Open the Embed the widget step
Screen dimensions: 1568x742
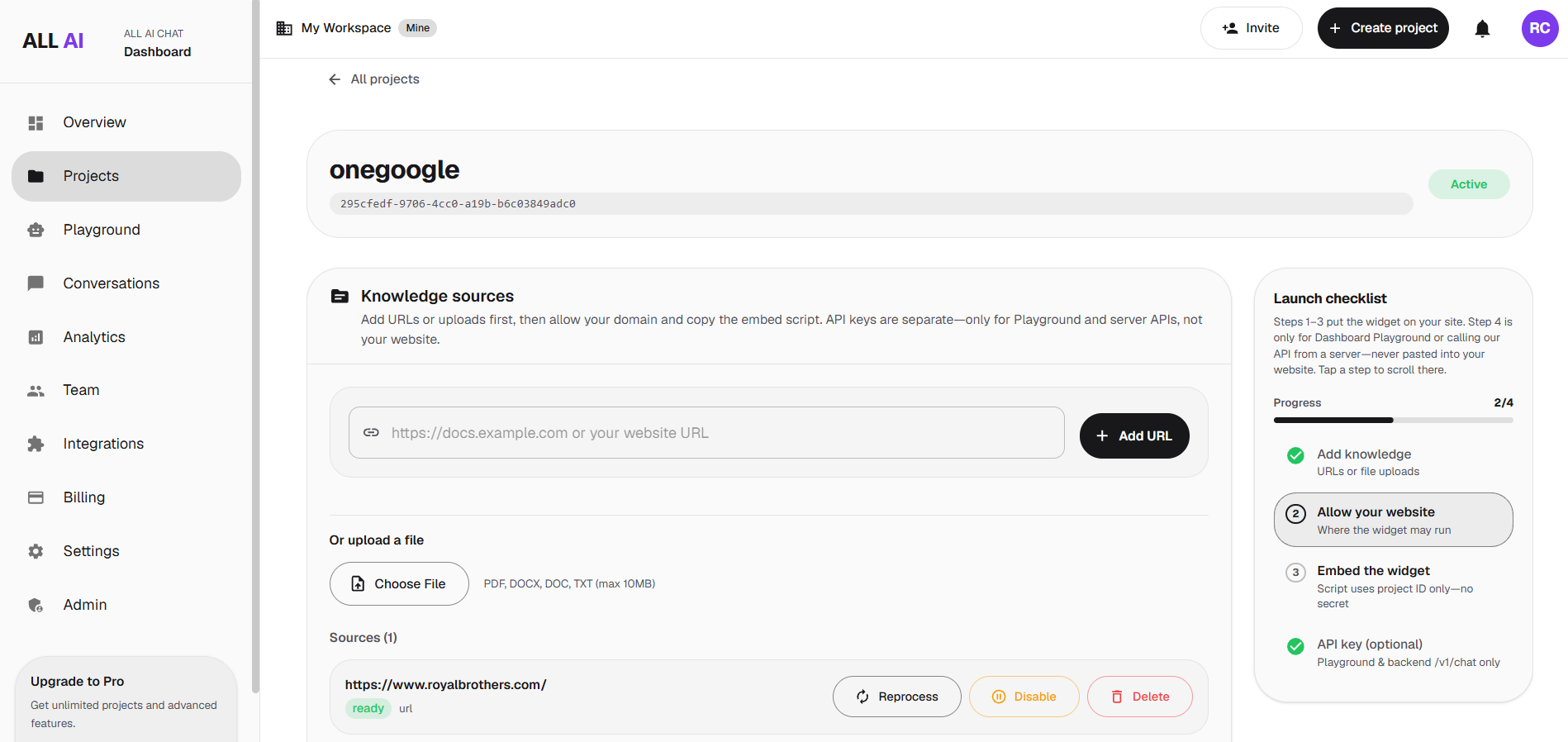tap(1393, 587)
